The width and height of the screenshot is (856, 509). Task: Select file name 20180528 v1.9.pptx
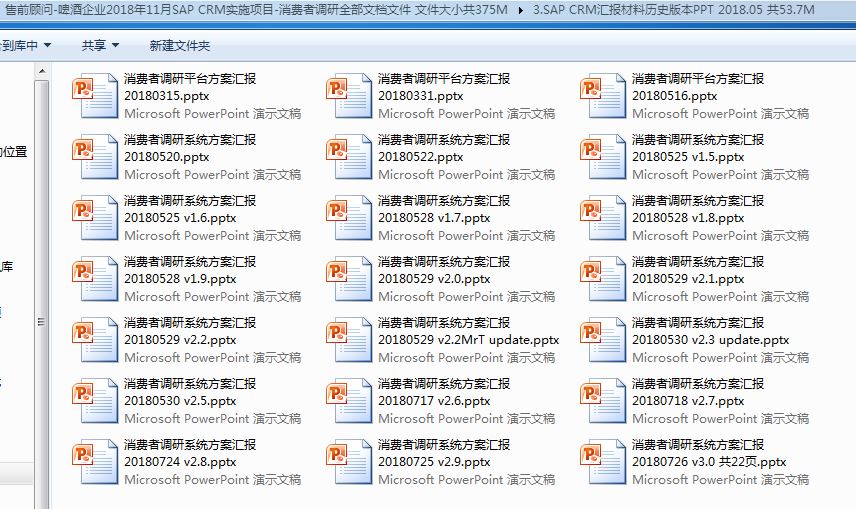tap(180, 279)
